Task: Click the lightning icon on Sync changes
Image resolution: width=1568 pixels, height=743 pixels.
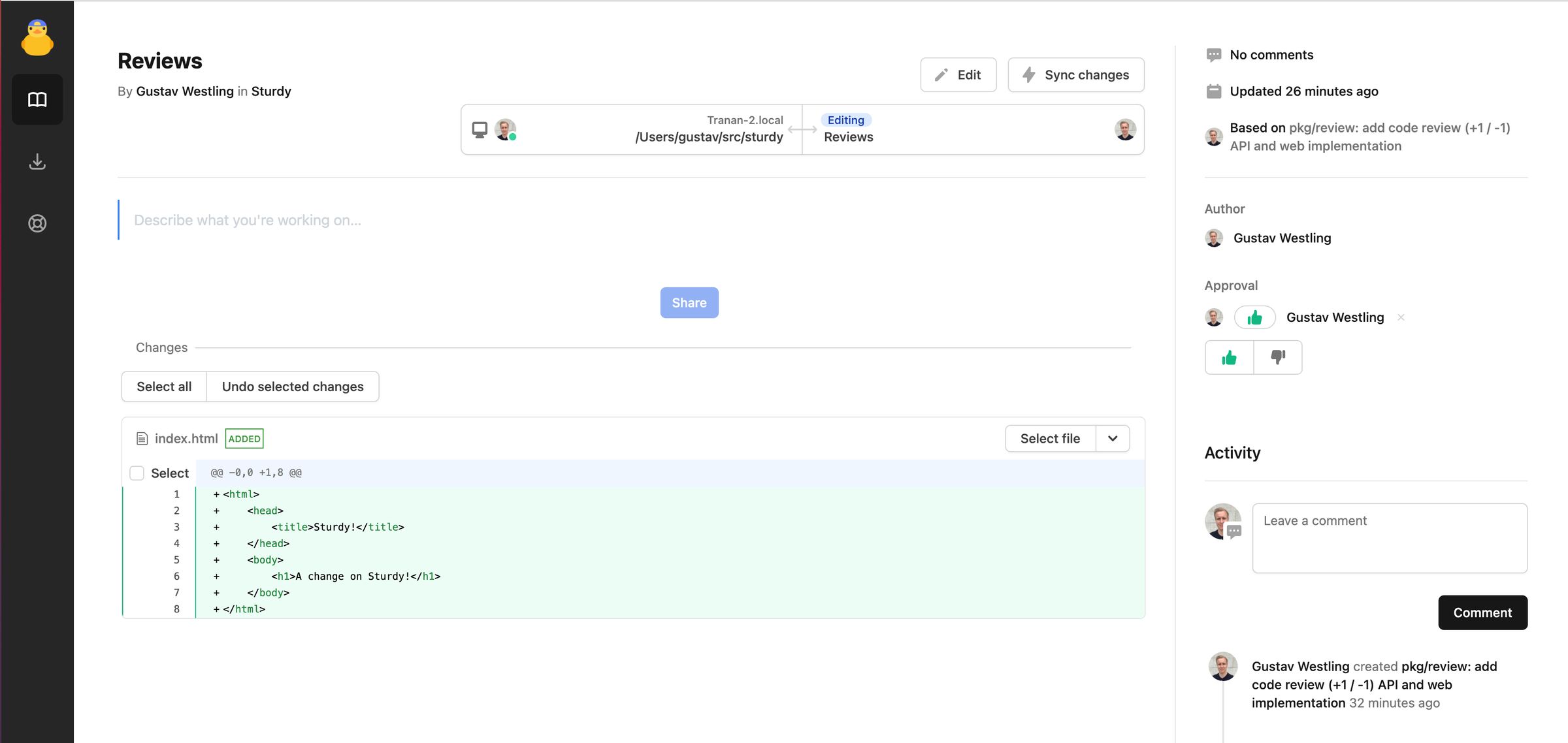Action: pyautogui.click(x=1029, y=74)
